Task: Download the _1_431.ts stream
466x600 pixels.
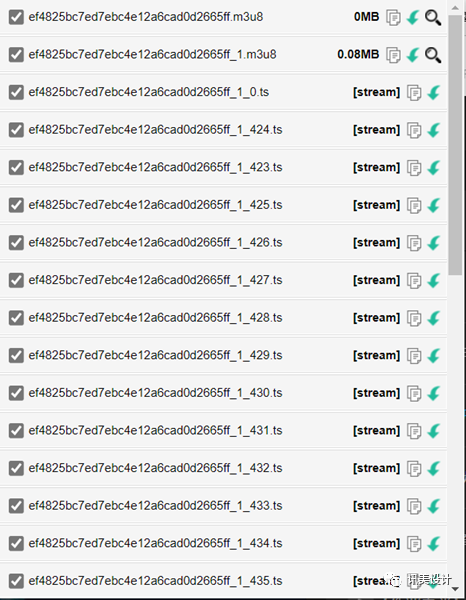Action: 433,431
